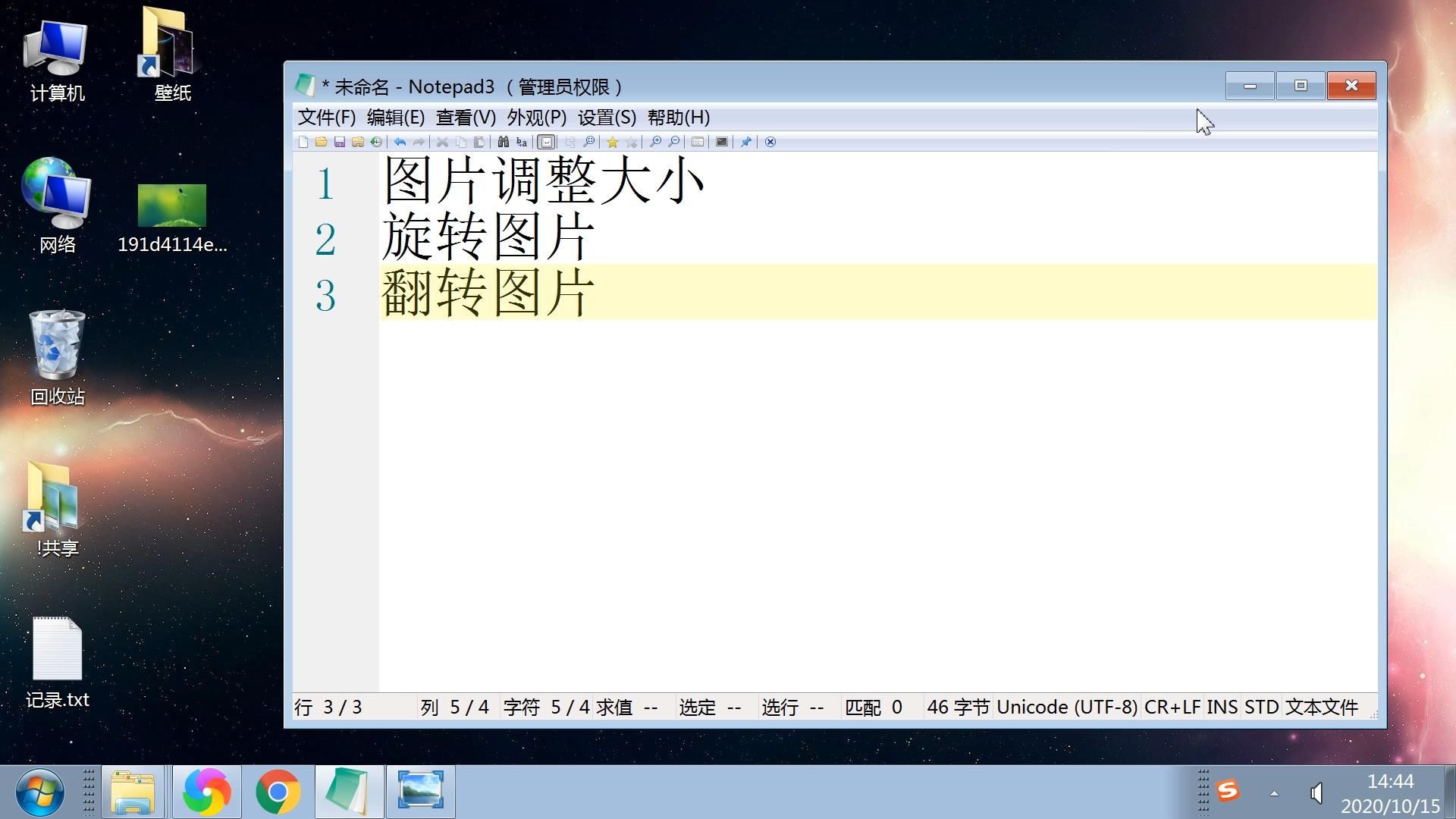Click the Replace text icon
Image resolution: width=1456 pixels, height=819 pixels.
[x=522, y=142]
